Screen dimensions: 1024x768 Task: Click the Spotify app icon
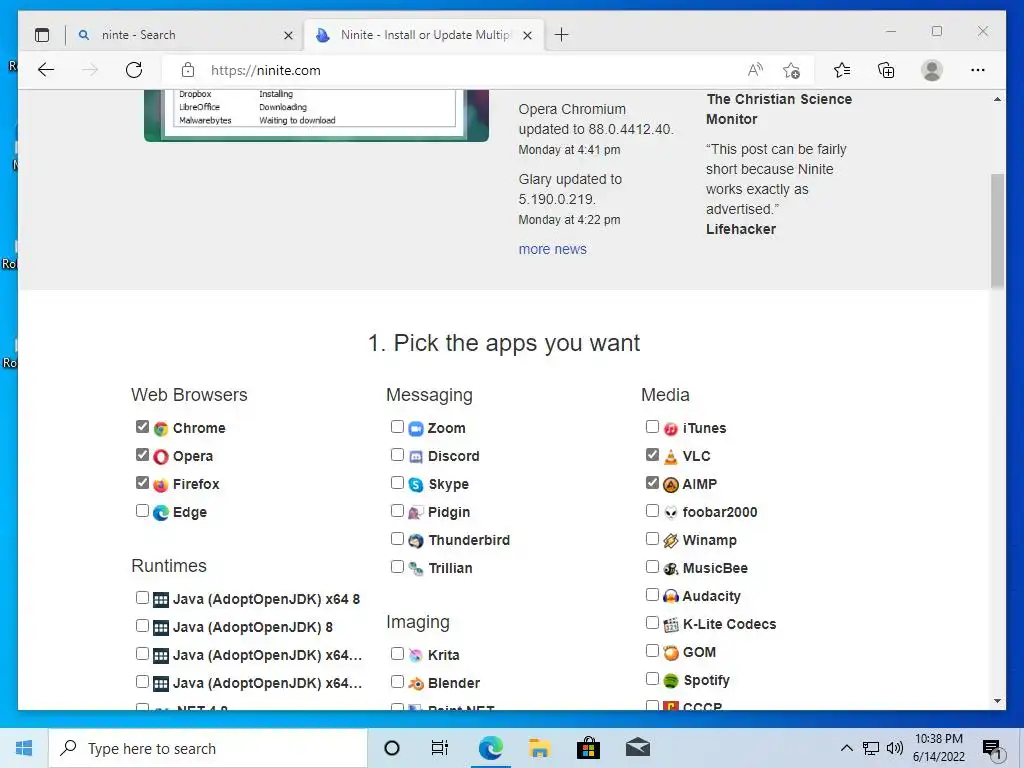pos(671,681)
